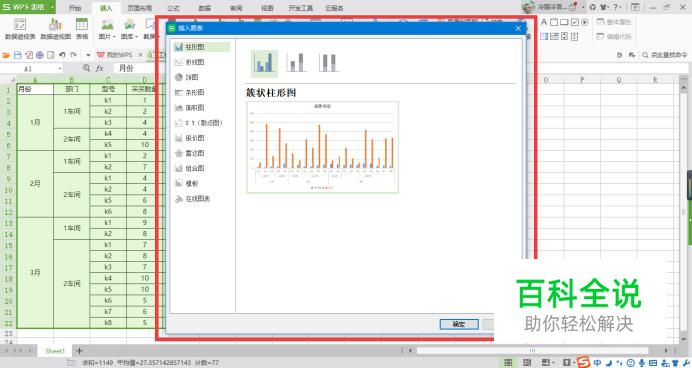Open the 页面布局 ribbon tab
This screenshot has height=368, width=692.
point(139,8)
